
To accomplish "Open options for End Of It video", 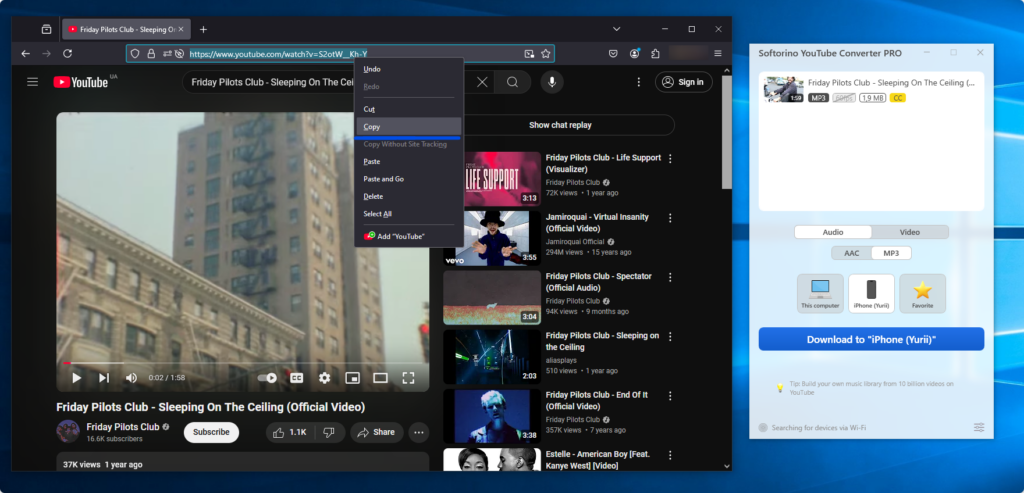I will tap(669, 396).
